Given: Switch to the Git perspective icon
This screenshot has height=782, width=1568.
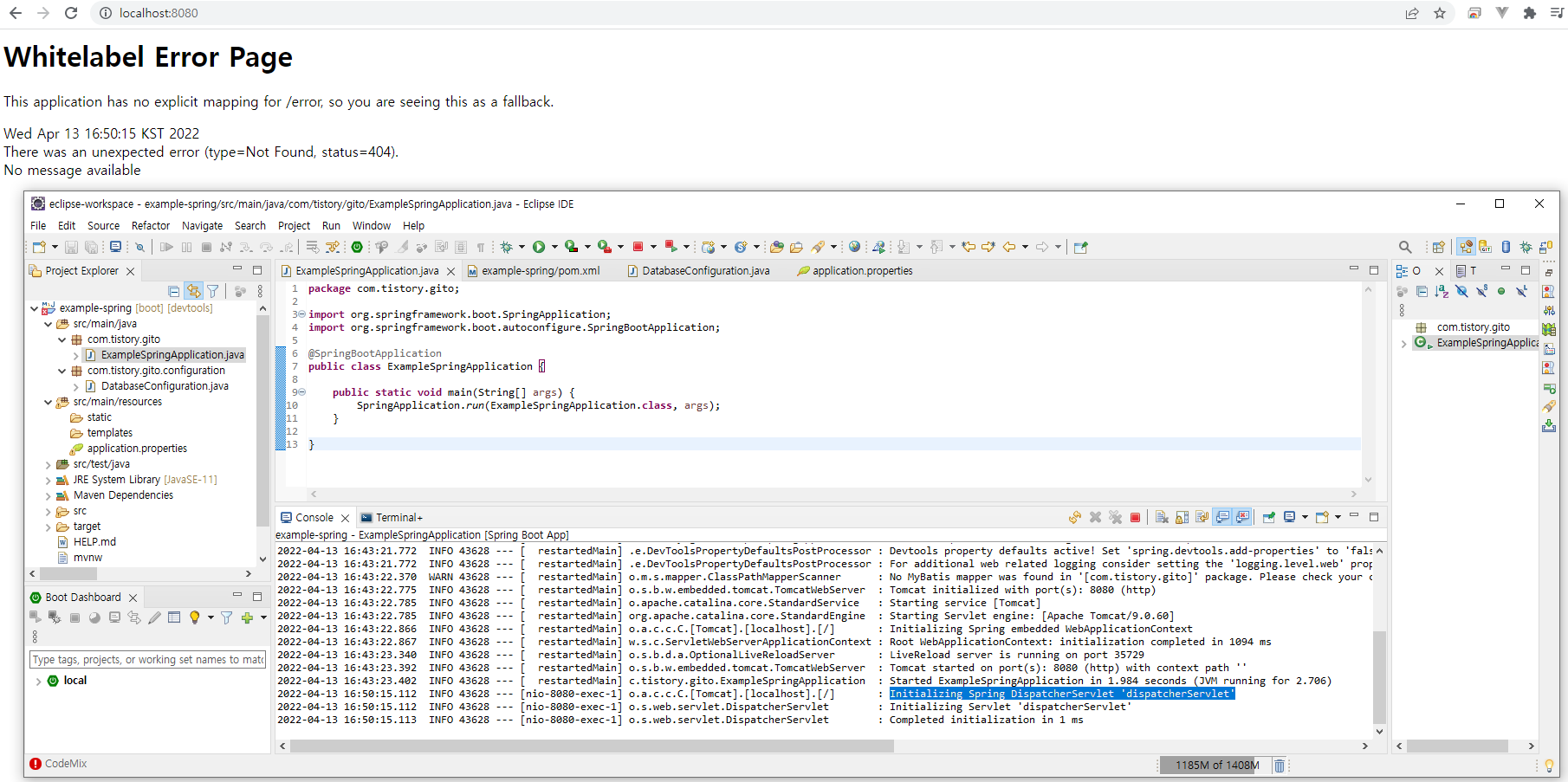Looking at the screenshot, I should 1485,248.
